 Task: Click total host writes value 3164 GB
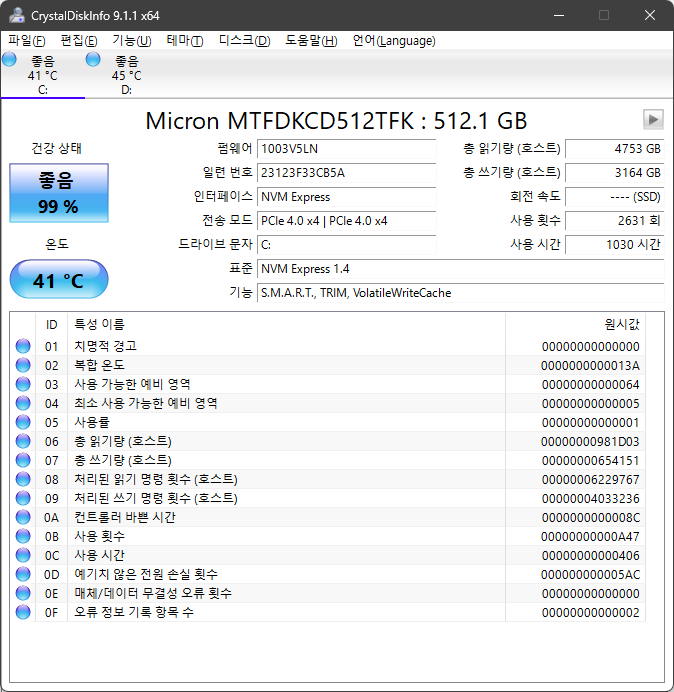(614, 173)
